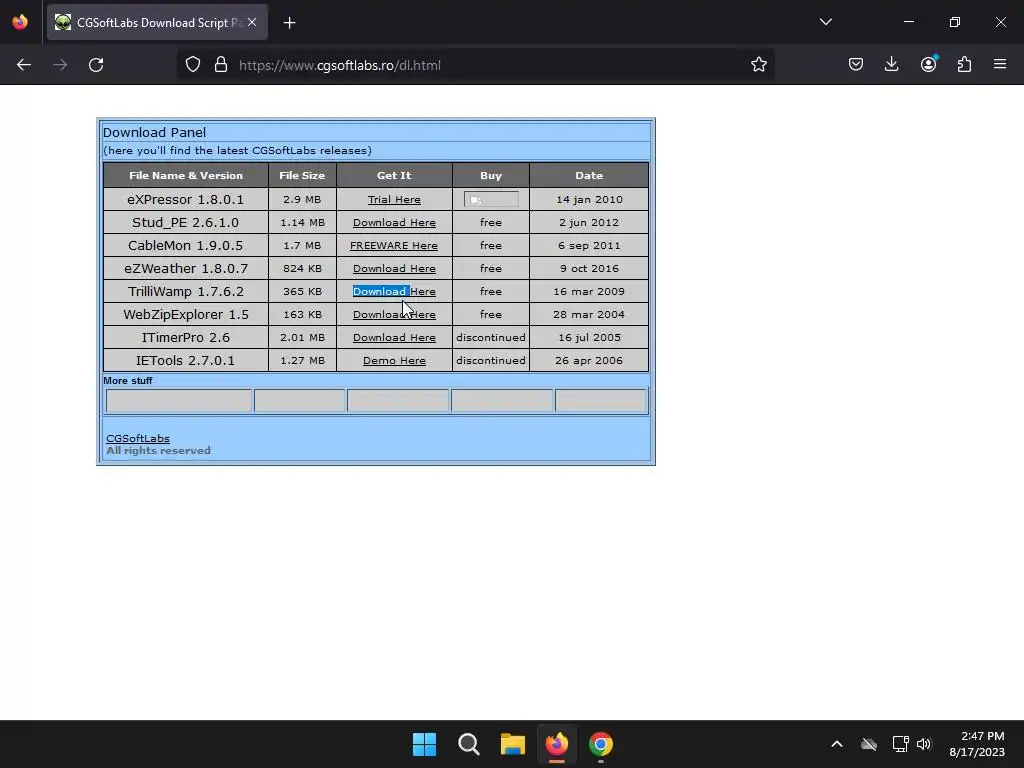The image size is (1024, 768).
Task: Click the 'File Name & Version' header
Action: (185, 175)
